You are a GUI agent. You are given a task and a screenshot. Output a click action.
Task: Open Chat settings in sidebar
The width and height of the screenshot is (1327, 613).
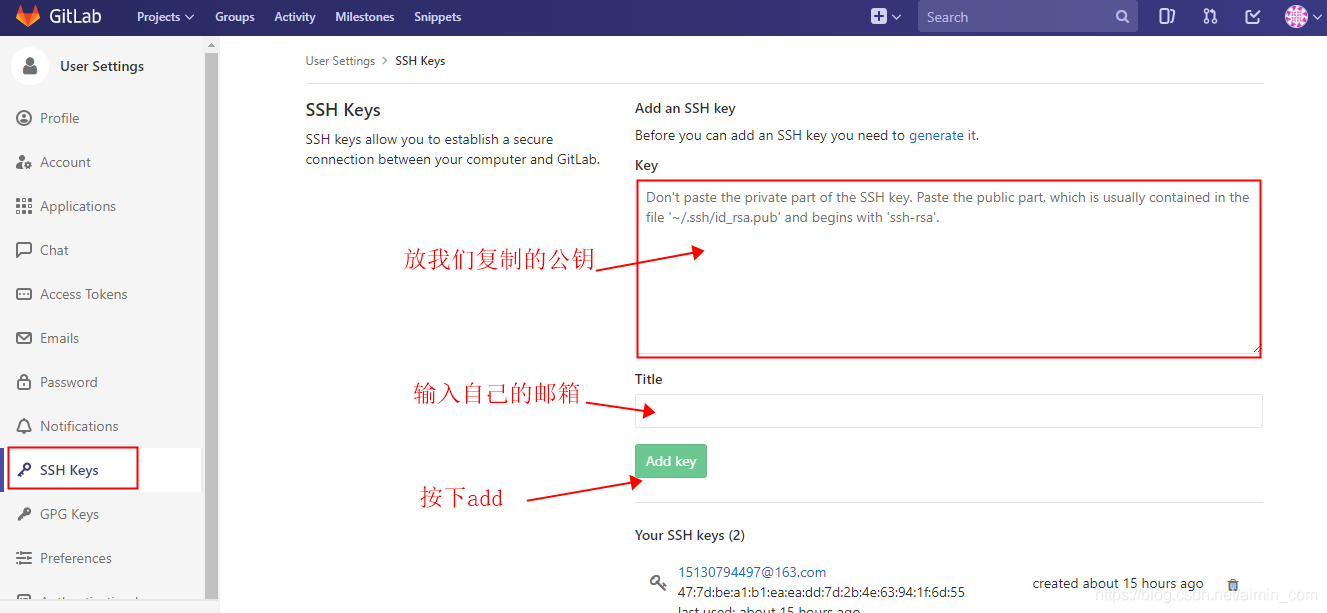[54, 250]
